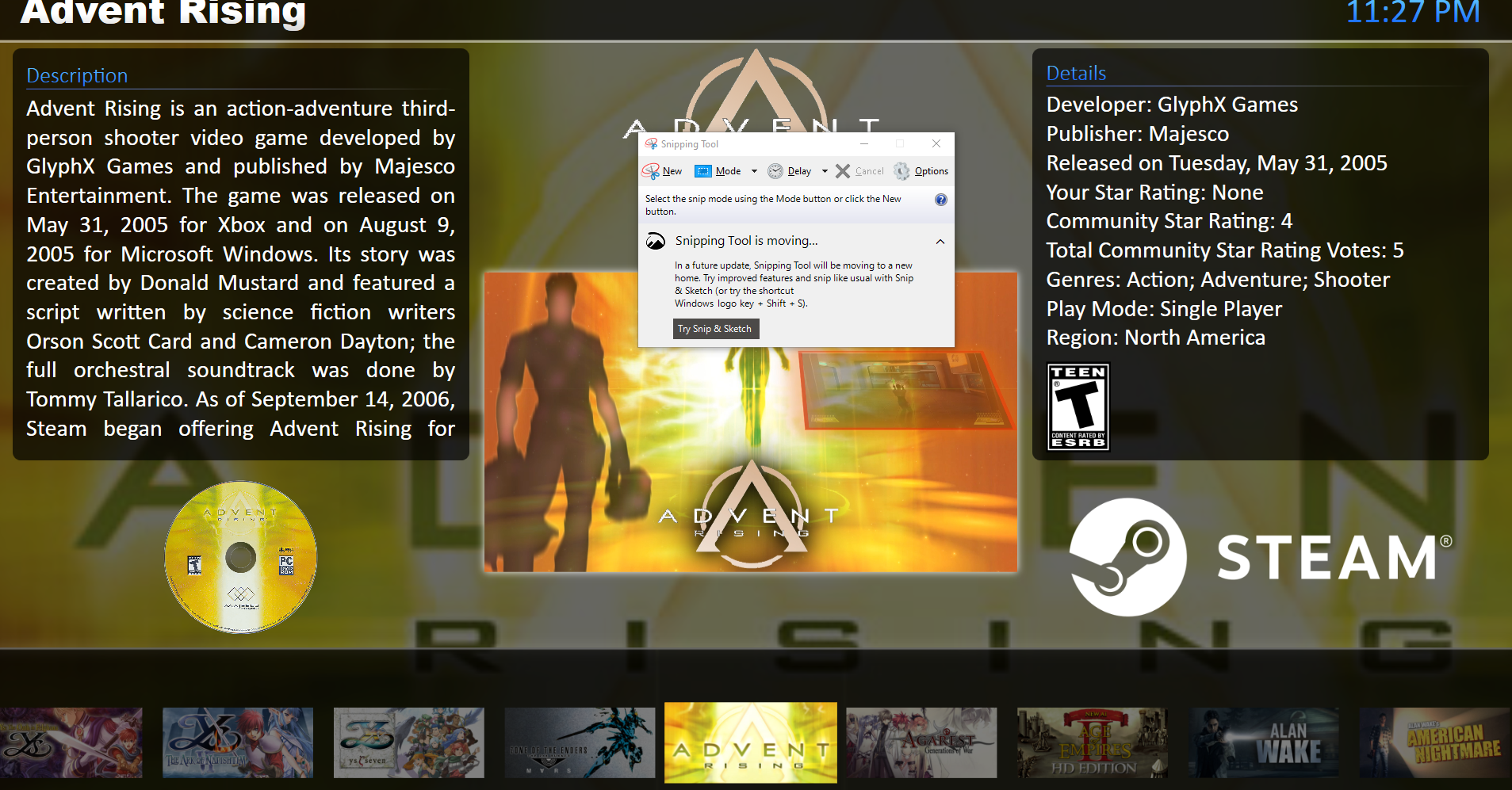This screenshot has height=790, width=1512.
Task: Click the blue help question icon
Action: click(941, 200)
